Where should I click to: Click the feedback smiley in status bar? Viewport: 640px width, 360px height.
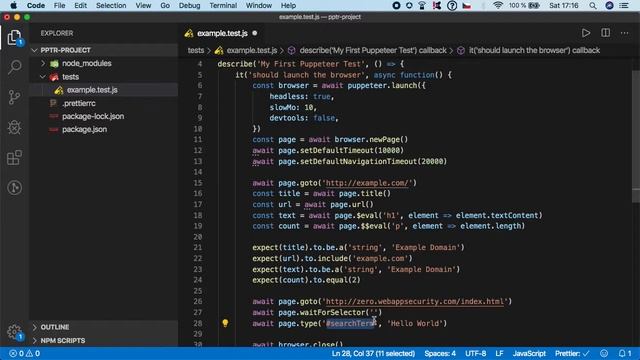(x=604, y=353)
